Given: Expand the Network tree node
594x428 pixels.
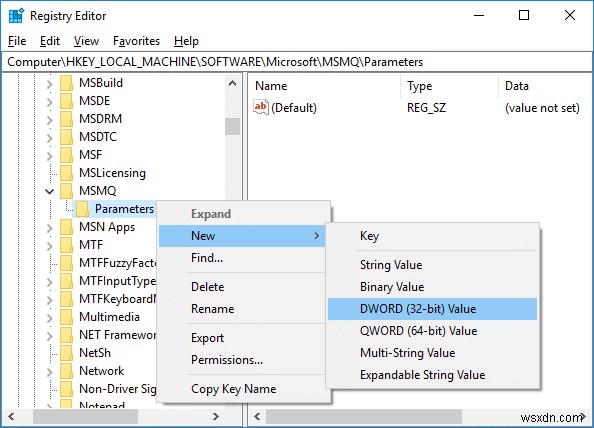Looking at the screenshot, I should (x=50, y=372).
